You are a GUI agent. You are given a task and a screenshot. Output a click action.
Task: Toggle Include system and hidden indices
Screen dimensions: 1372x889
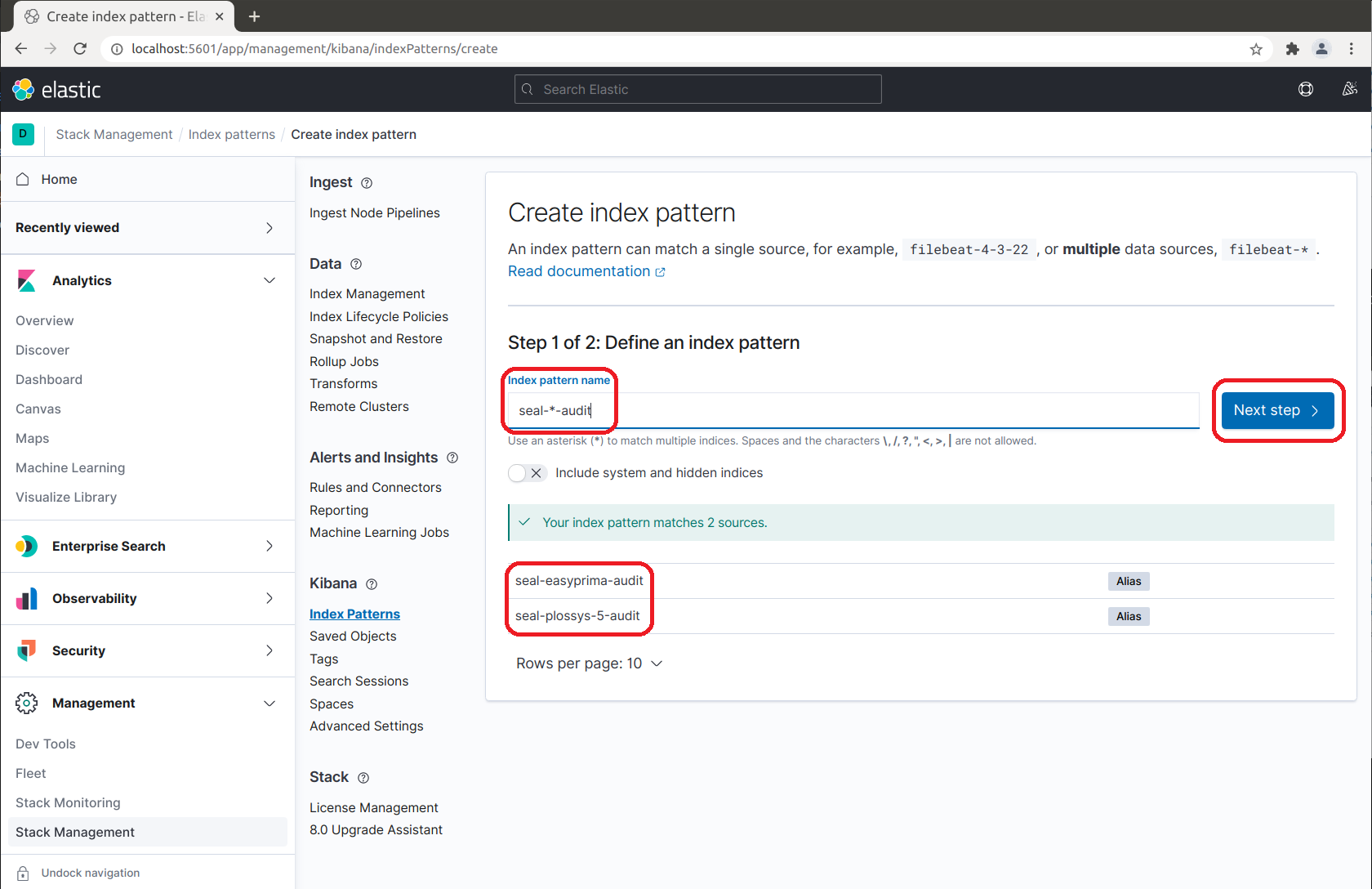point(527,473)
